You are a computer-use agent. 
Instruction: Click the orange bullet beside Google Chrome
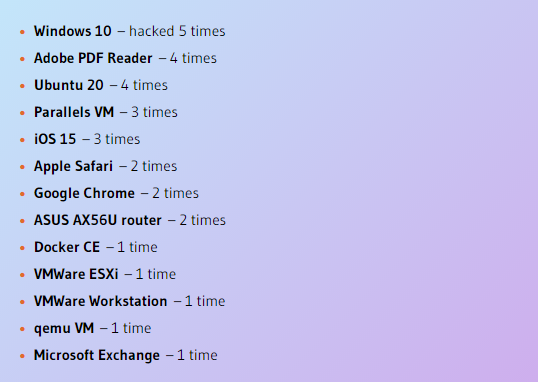pyautogui.click(x=23, y=194)
